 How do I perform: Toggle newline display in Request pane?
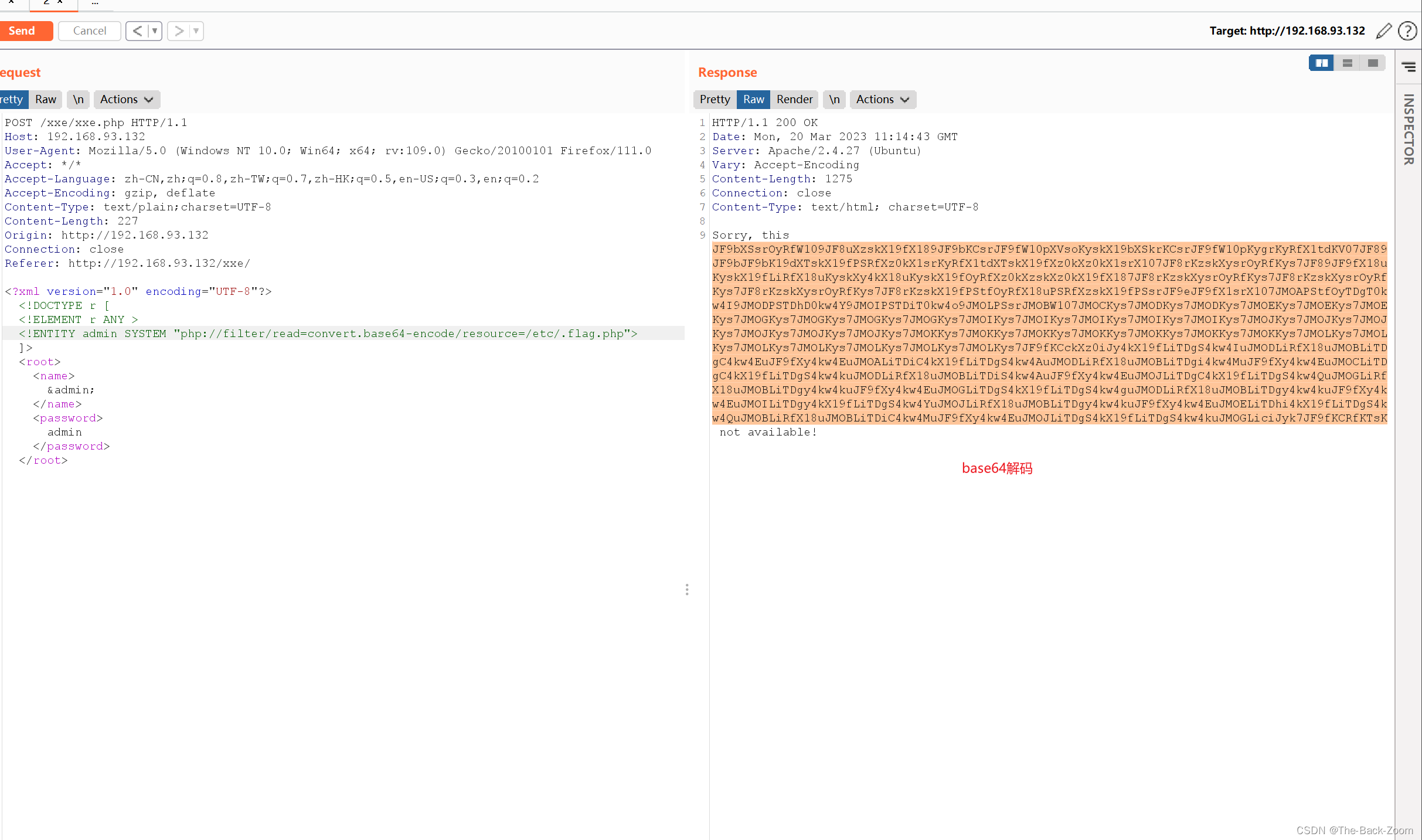click(78, 100)
